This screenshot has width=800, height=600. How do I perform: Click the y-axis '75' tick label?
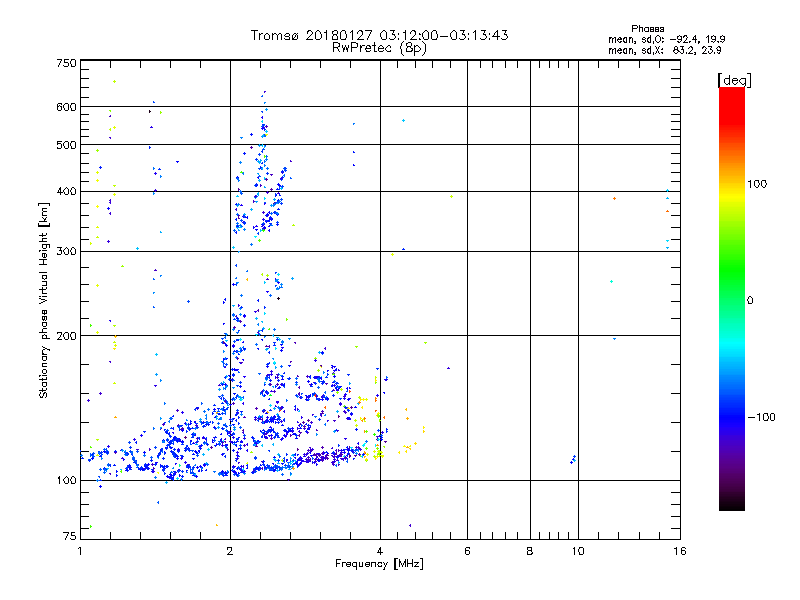tap(70, 536)
